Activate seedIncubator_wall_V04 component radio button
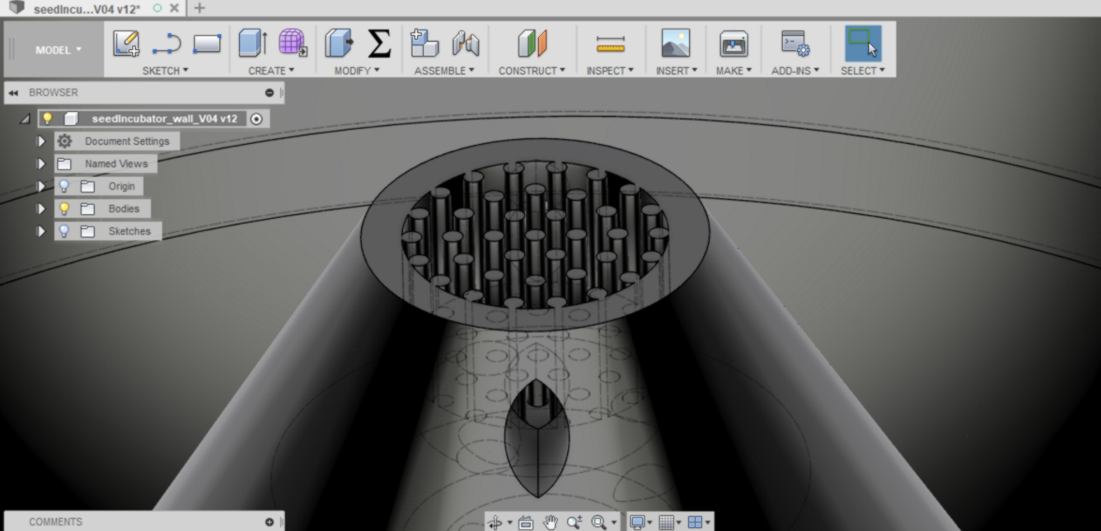 (x=256, y=119)
